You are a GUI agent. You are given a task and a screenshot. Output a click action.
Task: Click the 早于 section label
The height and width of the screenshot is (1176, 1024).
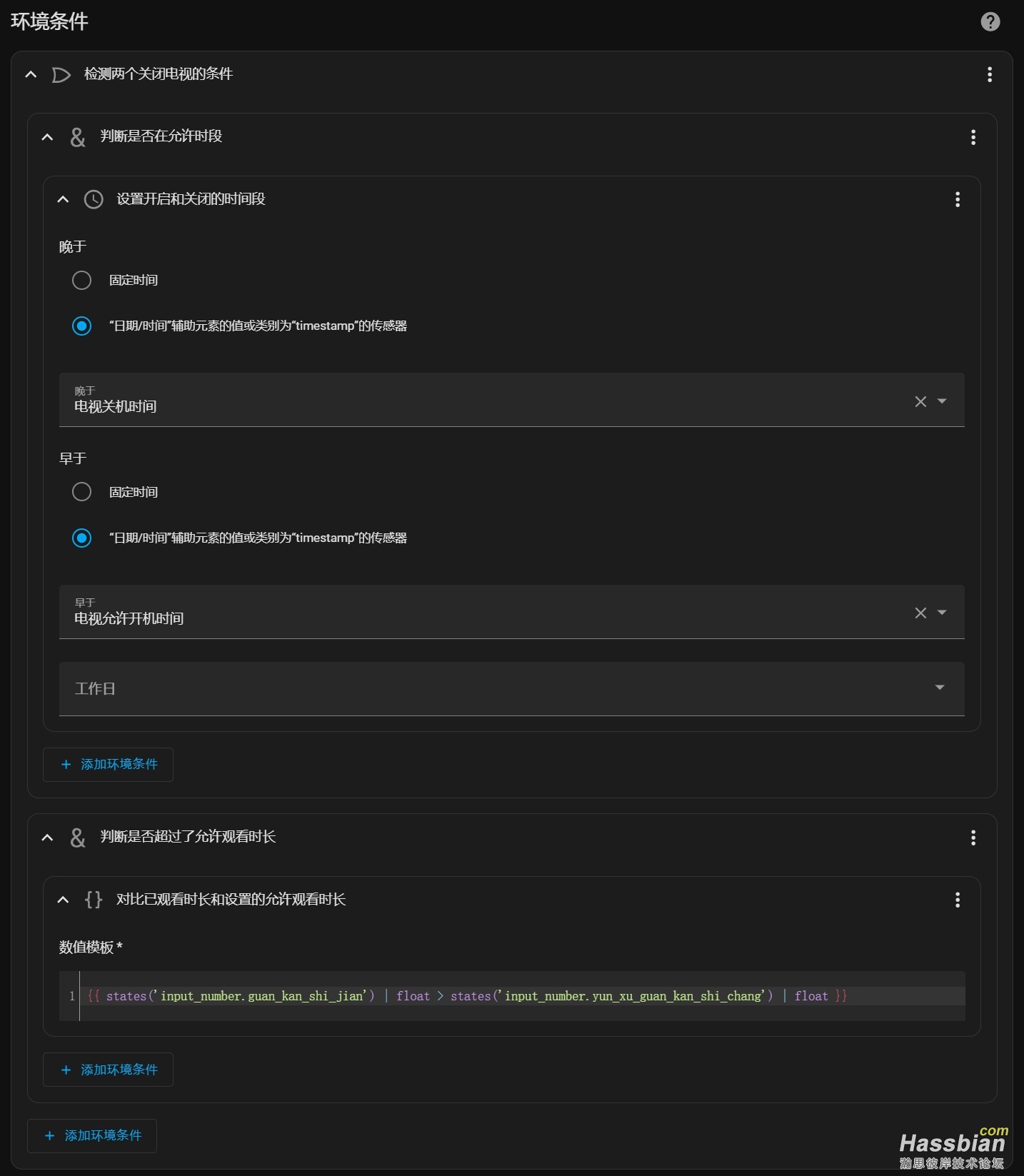(x=73, y=458)
